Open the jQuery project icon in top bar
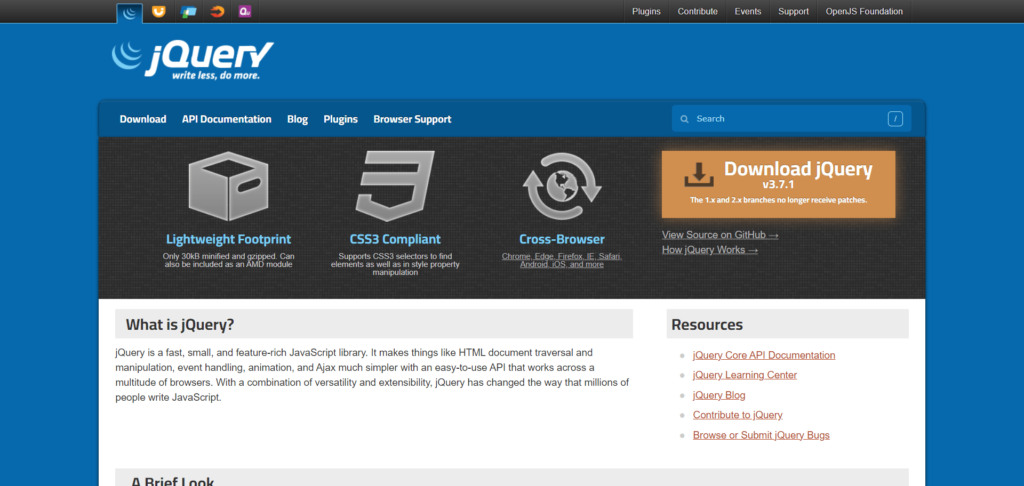The image size is (1024, 486). click(129, 12)
